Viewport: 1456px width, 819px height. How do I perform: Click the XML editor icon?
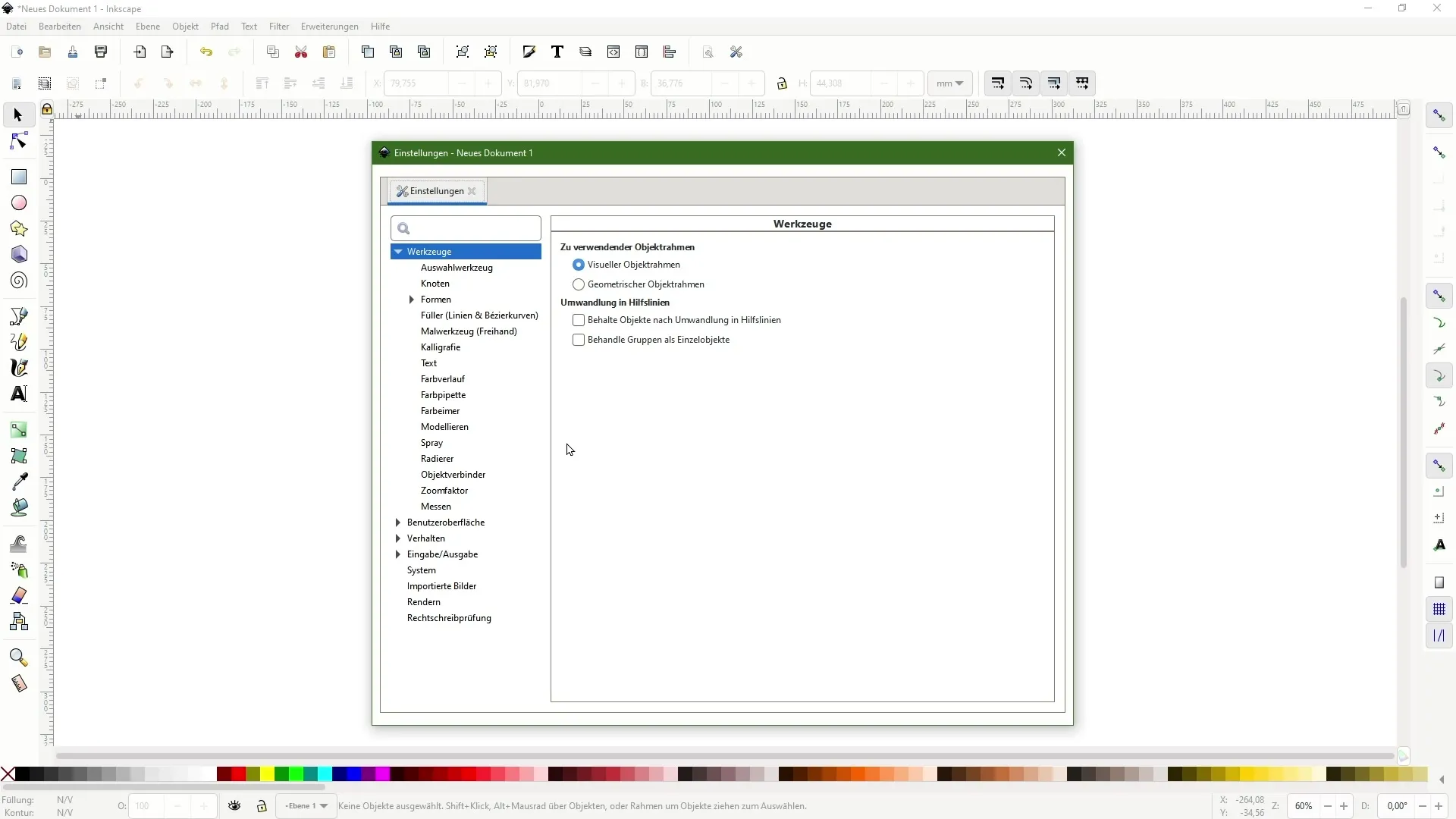pos(613,52)
